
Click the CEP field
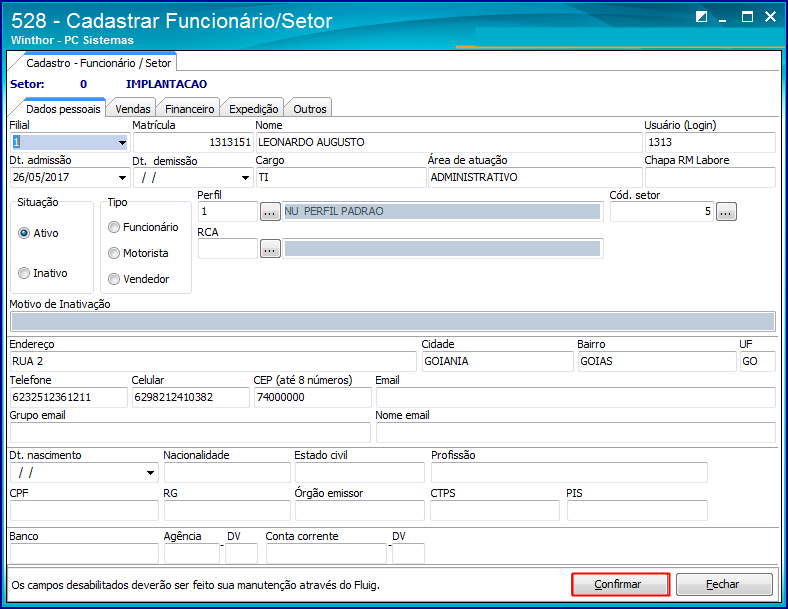pos(313,397)
